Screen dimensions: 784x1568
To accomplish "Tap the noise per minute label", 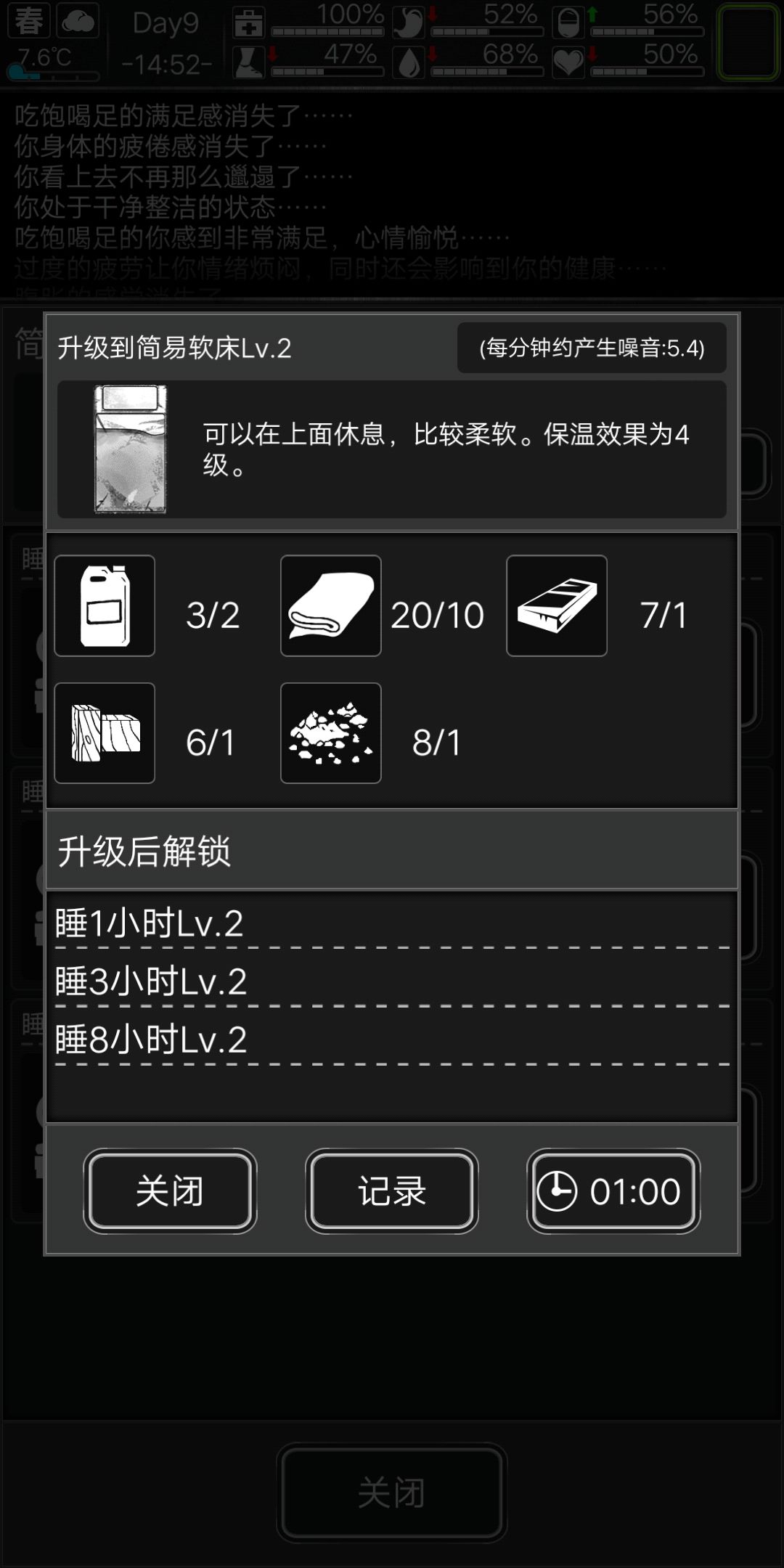I will point(592,348).
